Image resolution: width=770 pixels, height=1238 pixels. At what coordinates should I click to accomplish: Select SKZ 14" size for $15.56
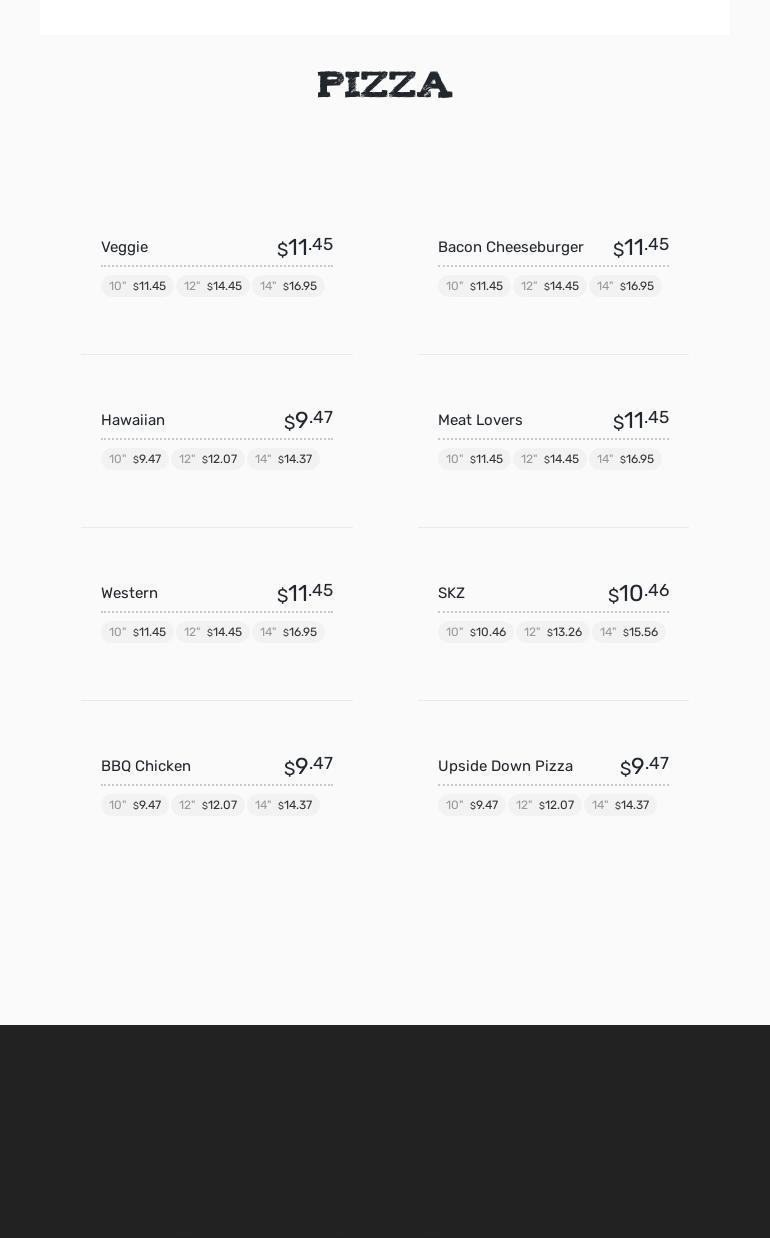click(x=629, y=632)
